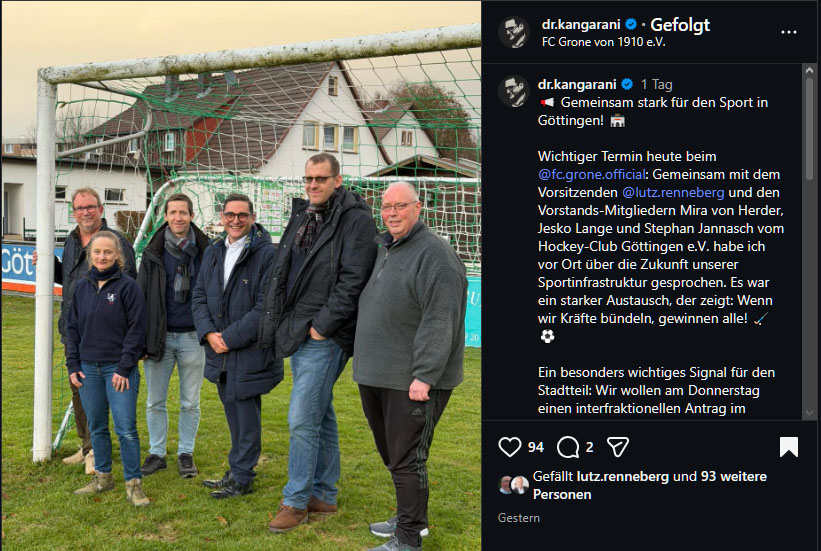Viewport: 821px width, 551px height.
Task: Click the avatar beside the caption
Action: [x=514, y=91]
